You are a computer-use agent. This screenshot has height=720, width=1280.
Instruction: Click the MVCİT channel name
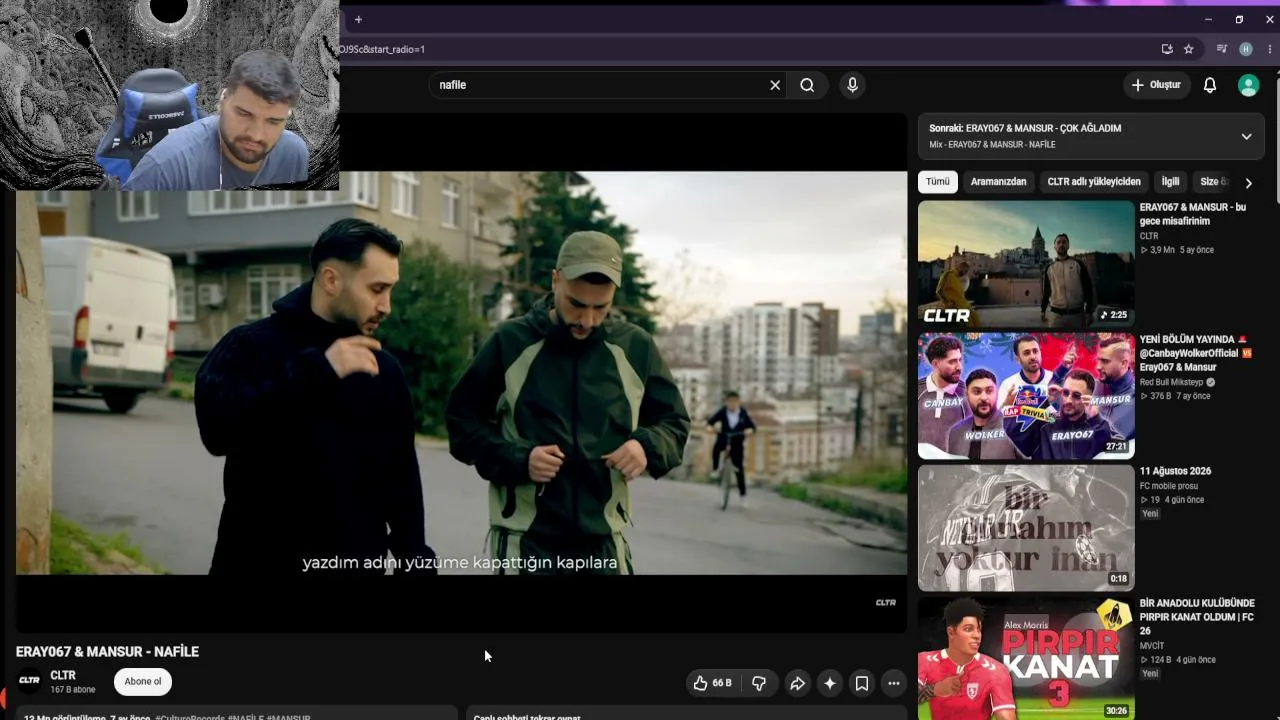[1152, 646]
